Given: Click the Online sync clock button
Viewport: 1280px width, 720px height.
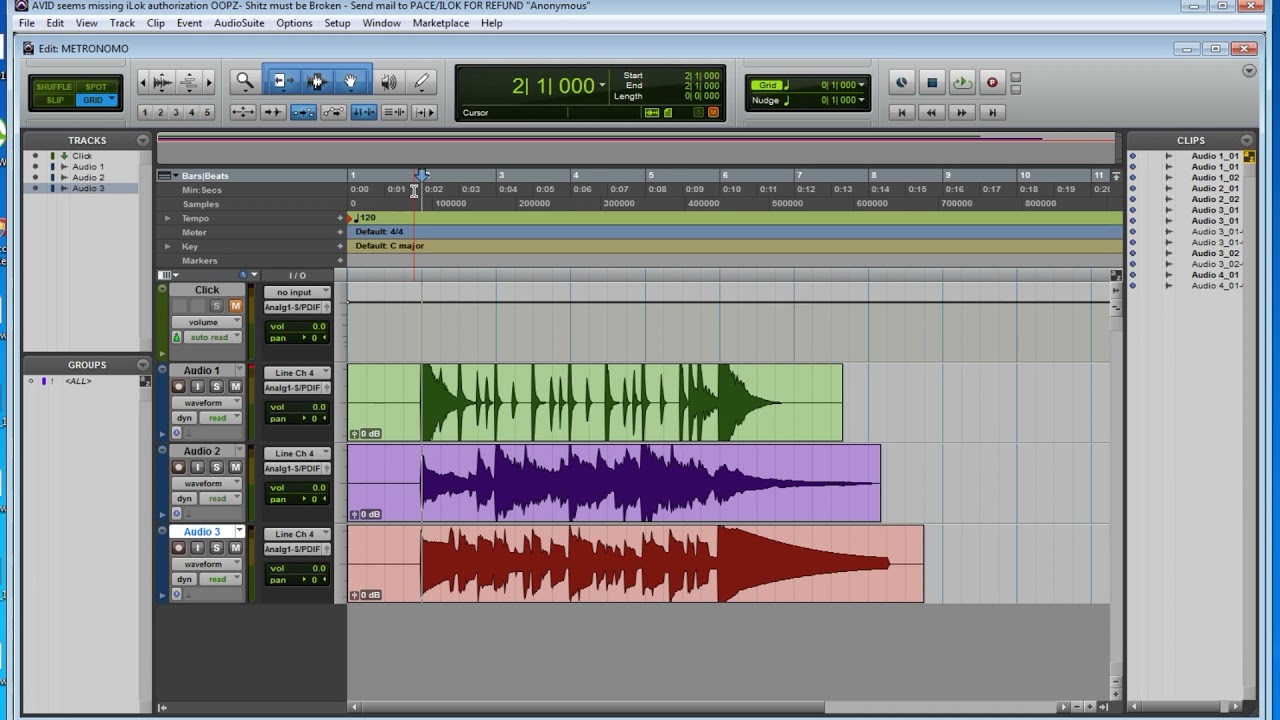Looking at the screenshot, I should [901, 83].
